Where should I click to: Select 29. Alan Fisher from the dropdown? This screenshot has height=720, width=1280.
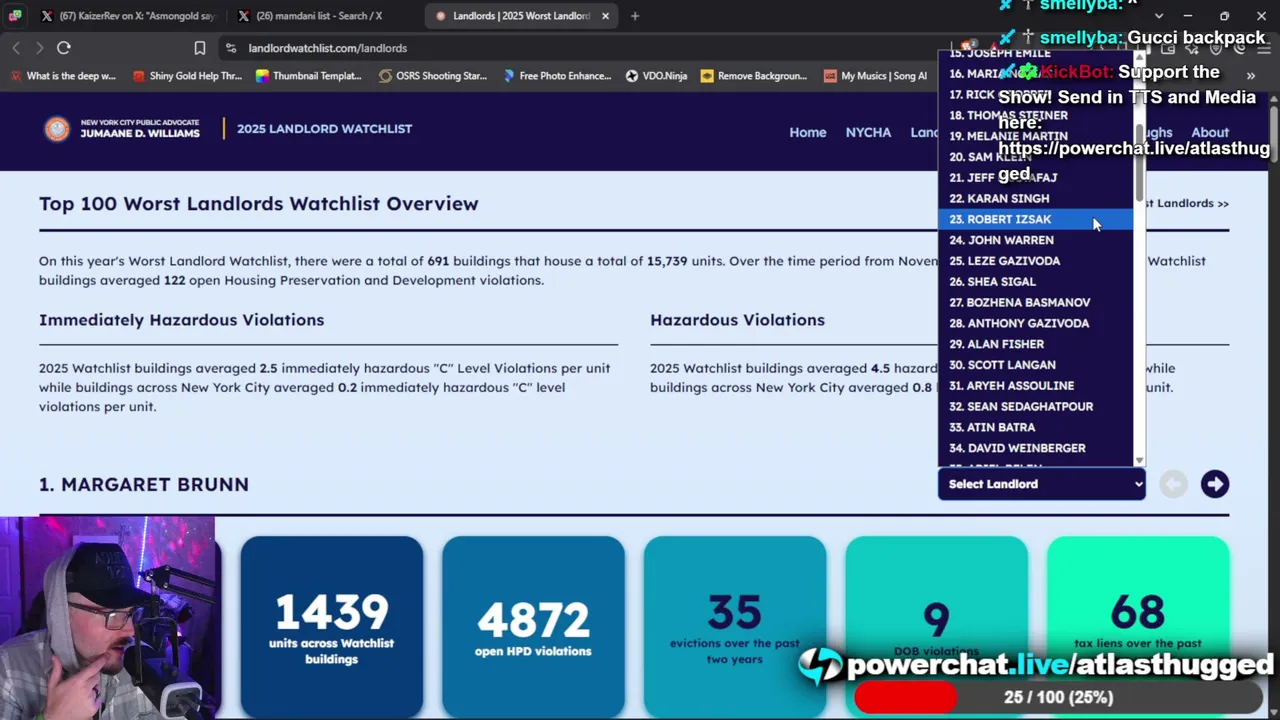tap(1035, 344)
